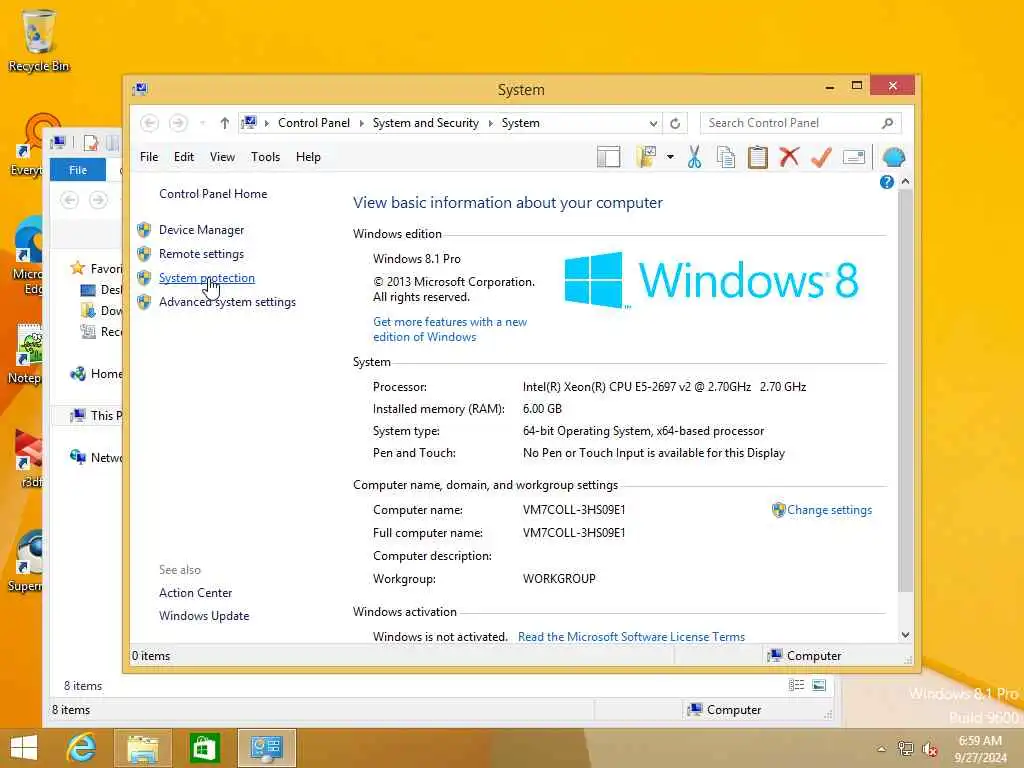Screen dimensions: 1024x768
Task: Click the folder options checklist toolbar icon
Action: [x=646, y=157]
